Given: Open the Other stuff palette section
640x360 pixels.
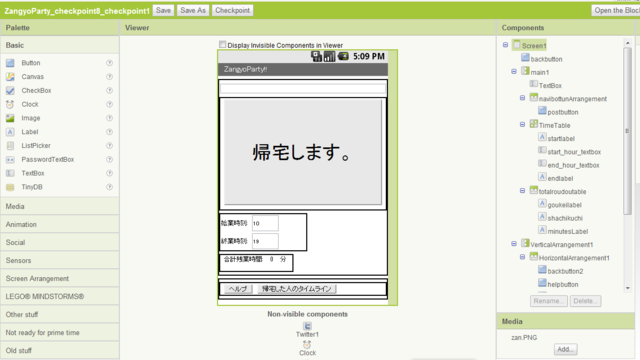Looking at the screenshot, I should coord(60,314).
